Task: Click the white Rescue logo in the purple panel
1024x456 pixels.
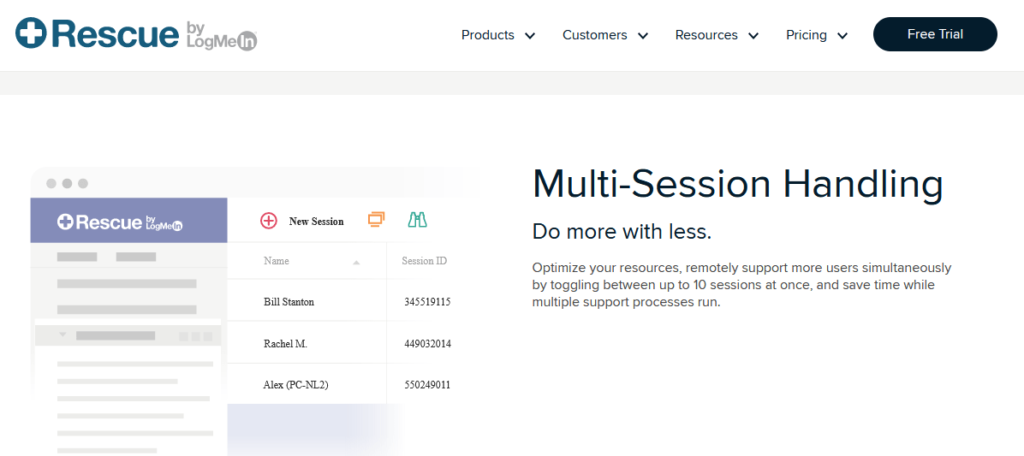Action: [120, 222]
